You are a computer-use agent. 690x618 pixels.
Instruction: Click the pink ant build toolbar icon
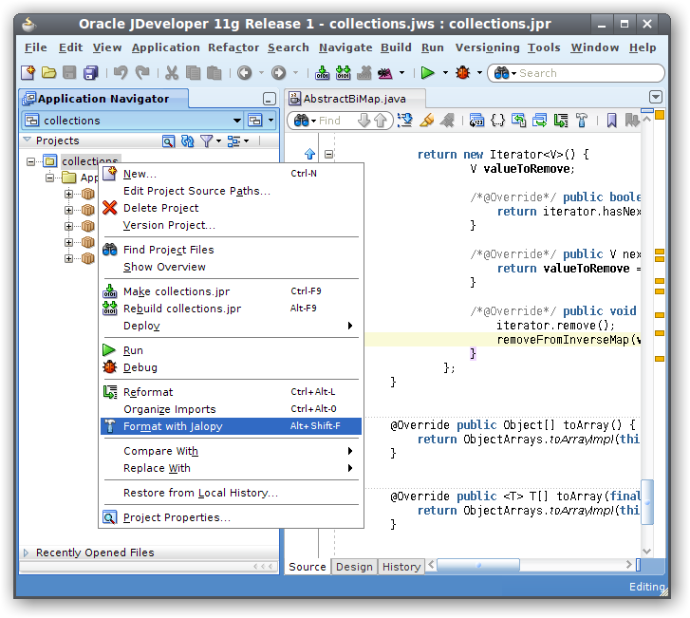click(385, 73)
